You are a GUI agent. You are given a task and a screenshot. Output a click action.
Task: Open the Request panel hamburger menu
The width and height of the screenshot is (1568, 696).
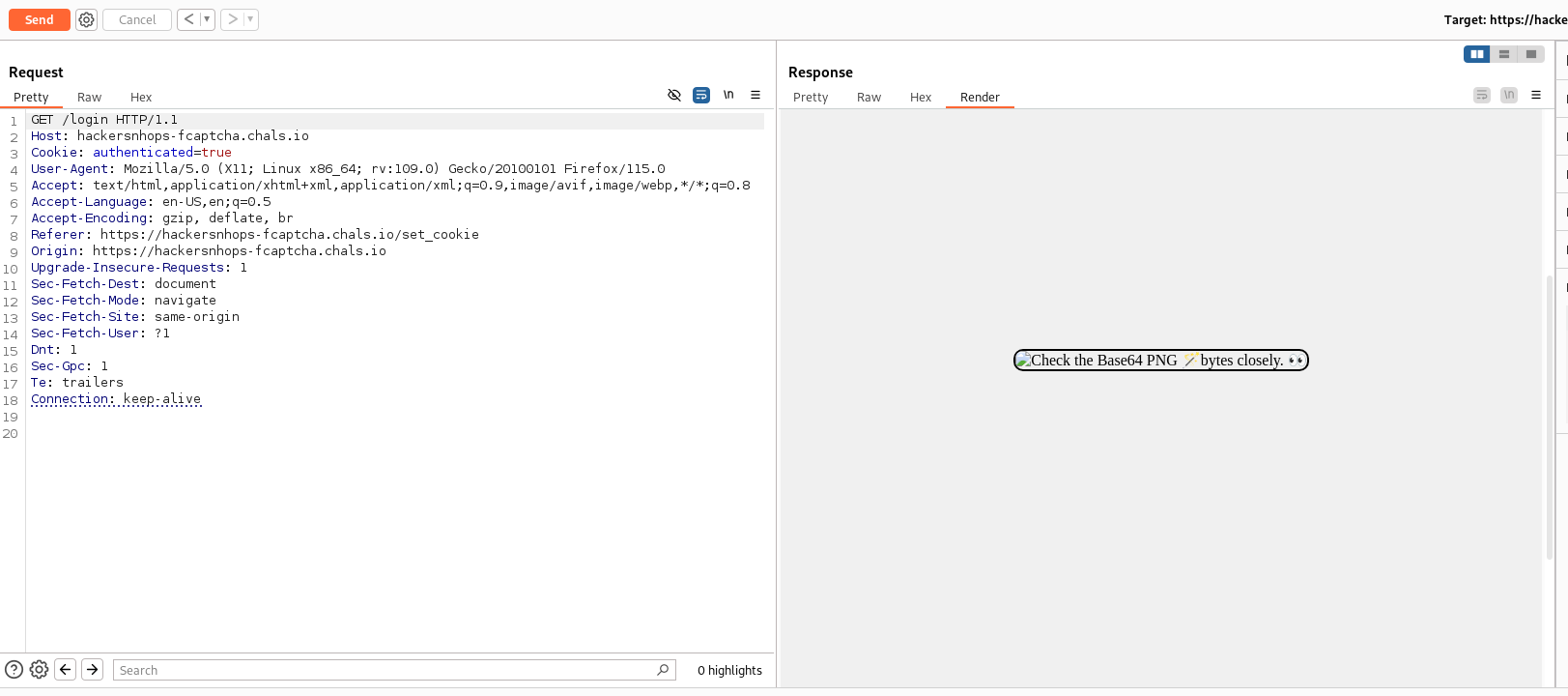755,95
